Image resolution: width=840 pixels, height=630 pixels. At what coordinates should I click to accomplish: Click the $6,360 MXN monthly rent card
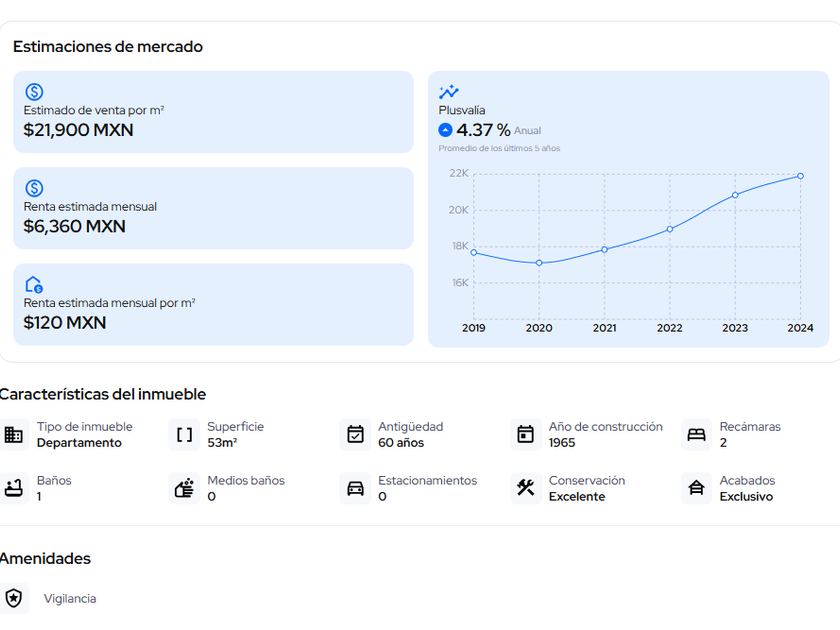pos(213,208)
